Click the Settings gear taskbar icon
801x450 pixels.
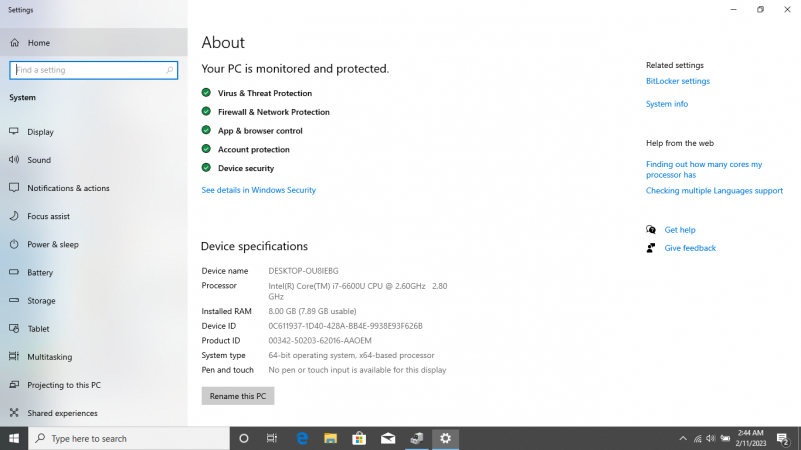[x=445, y=438]
